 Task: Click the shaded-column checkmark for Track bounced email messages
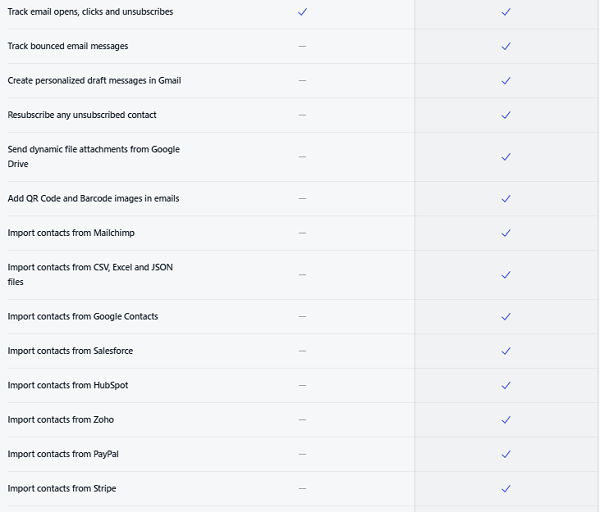point(506,46)
